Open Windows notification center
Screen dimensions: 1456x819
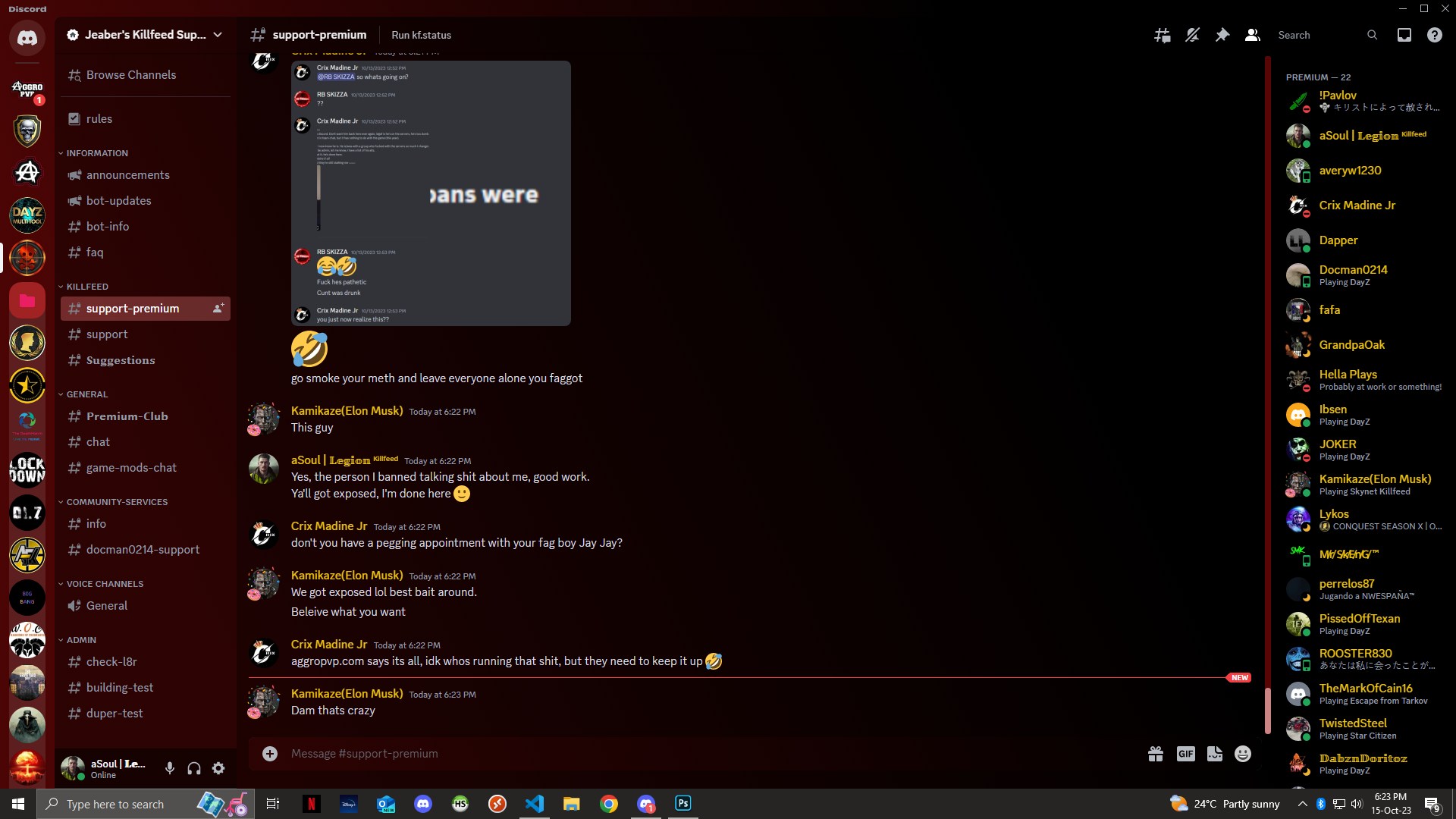coord(1432,804)
